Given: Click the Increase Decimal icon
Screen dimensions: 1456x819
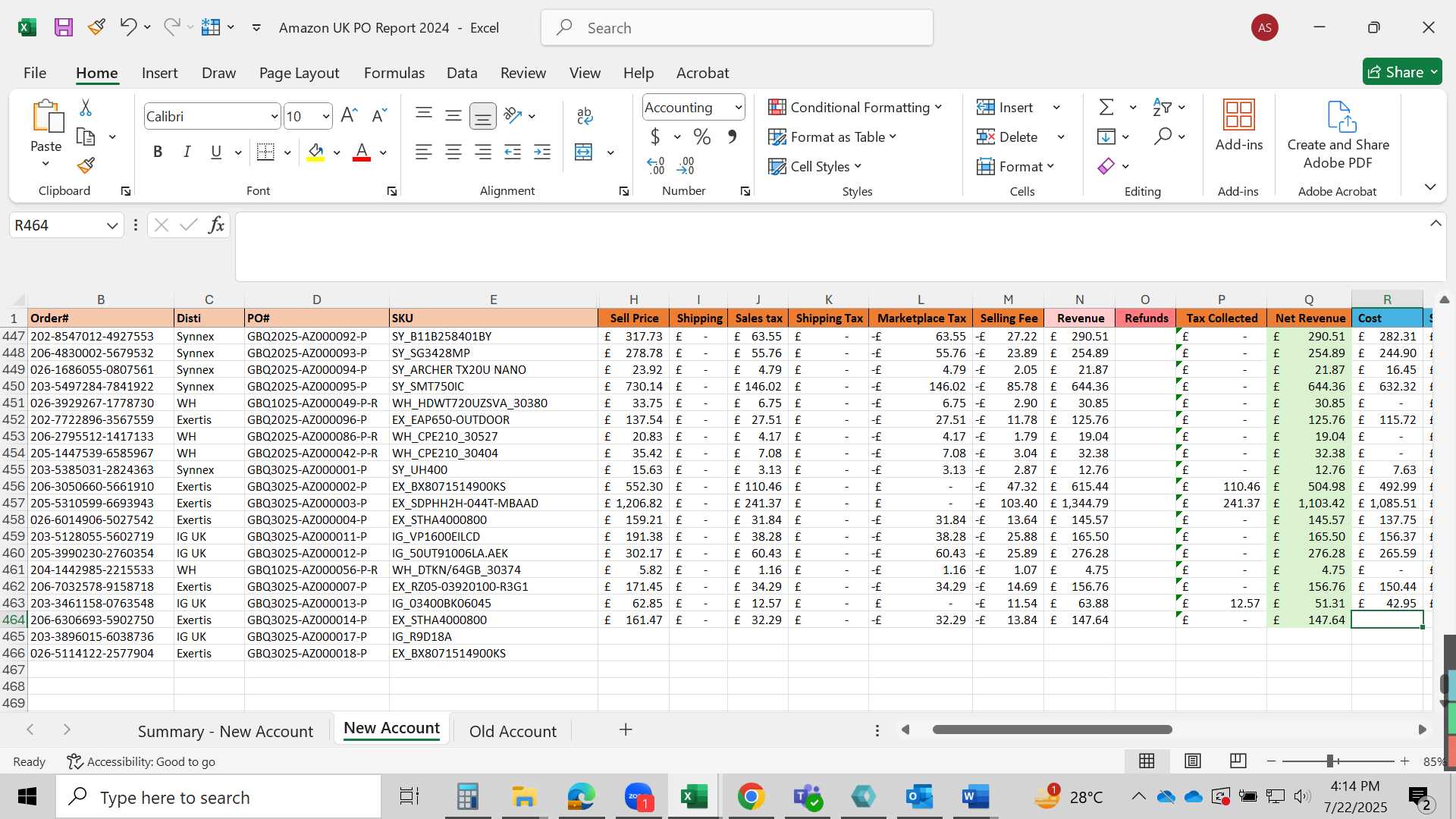Looking at the screenshot, I should tap(656, 165).
